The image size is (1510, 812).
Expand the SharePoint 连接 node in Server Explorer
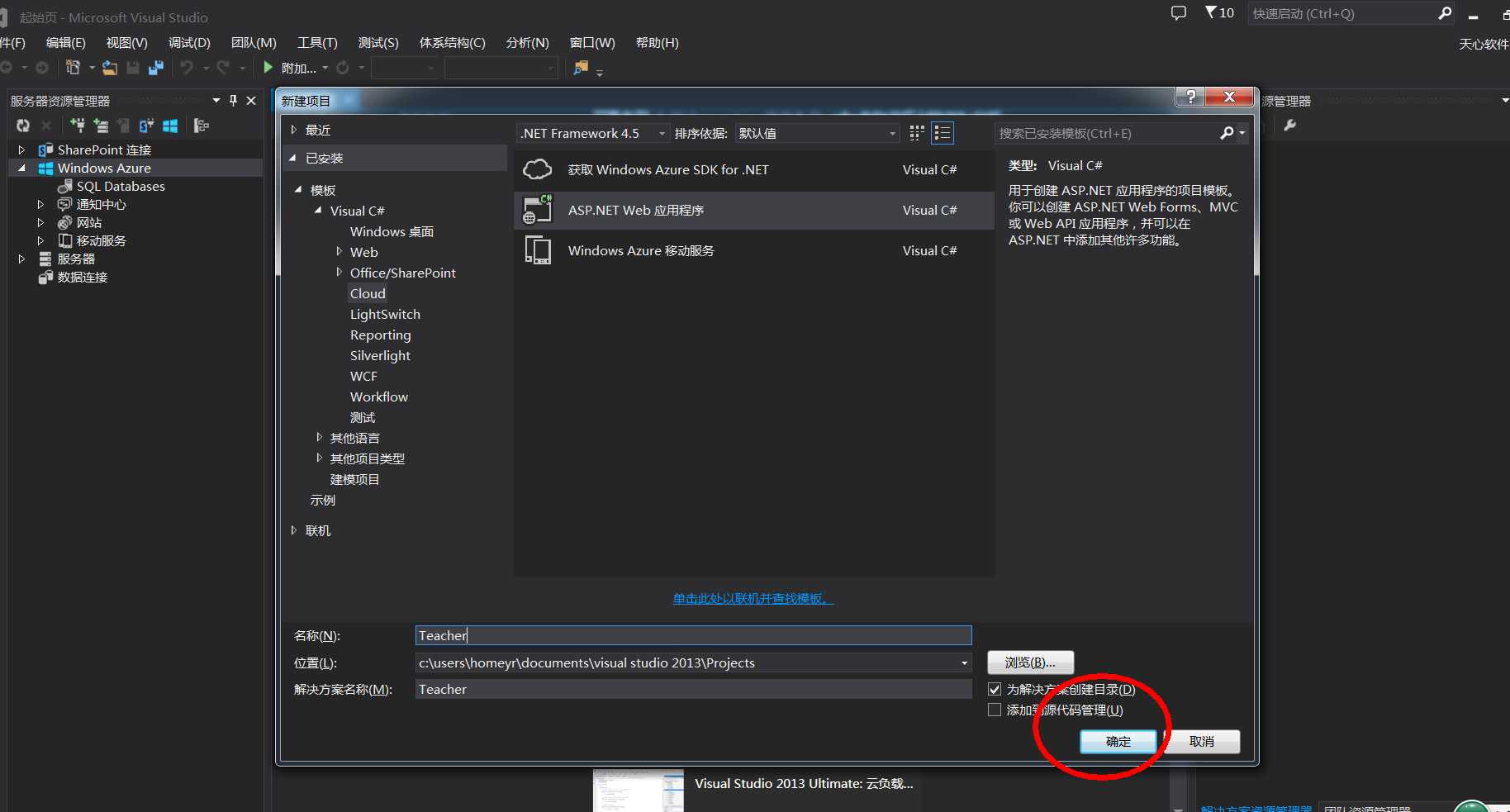(21, 150)
